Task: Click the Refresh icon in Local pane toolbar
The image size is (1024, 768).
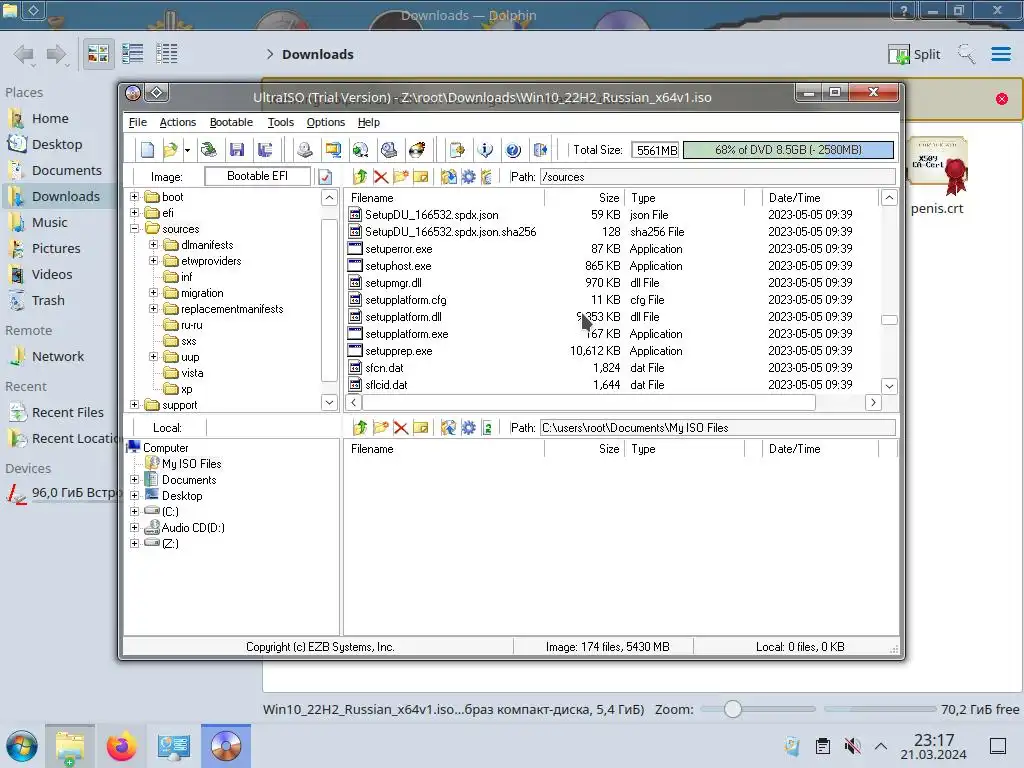Action: pyautogui.click(x=487, y=428)
